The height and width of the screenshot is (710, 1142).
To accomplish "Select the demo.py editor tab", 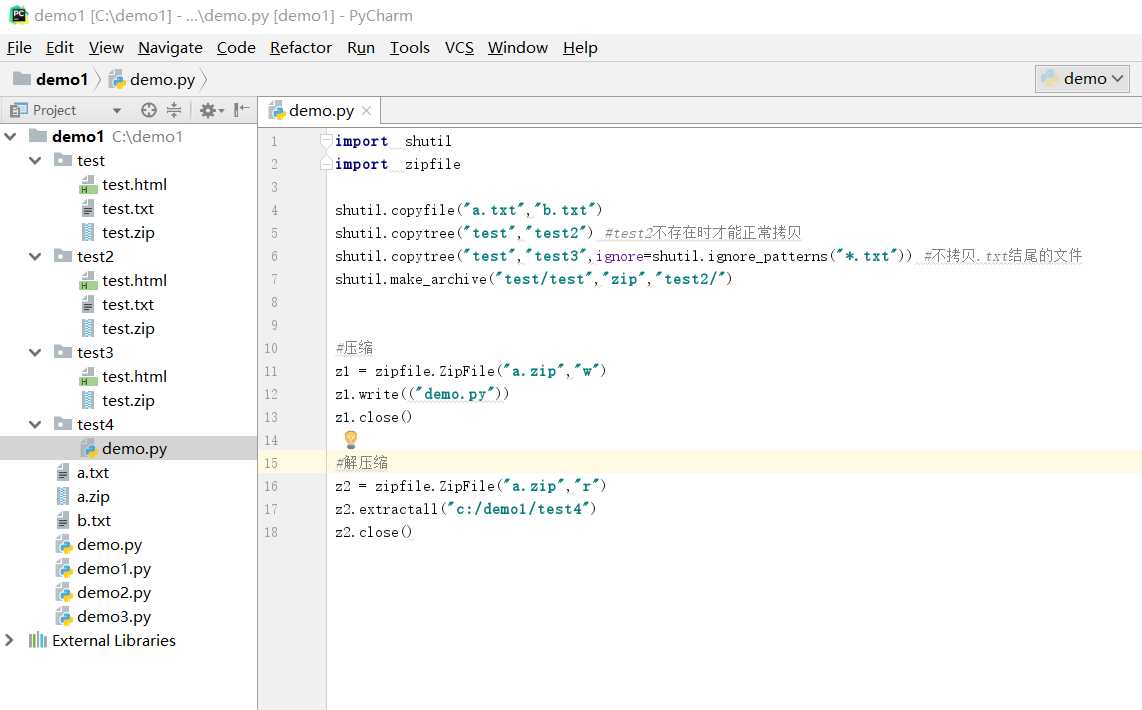I will tap(320, 111).
